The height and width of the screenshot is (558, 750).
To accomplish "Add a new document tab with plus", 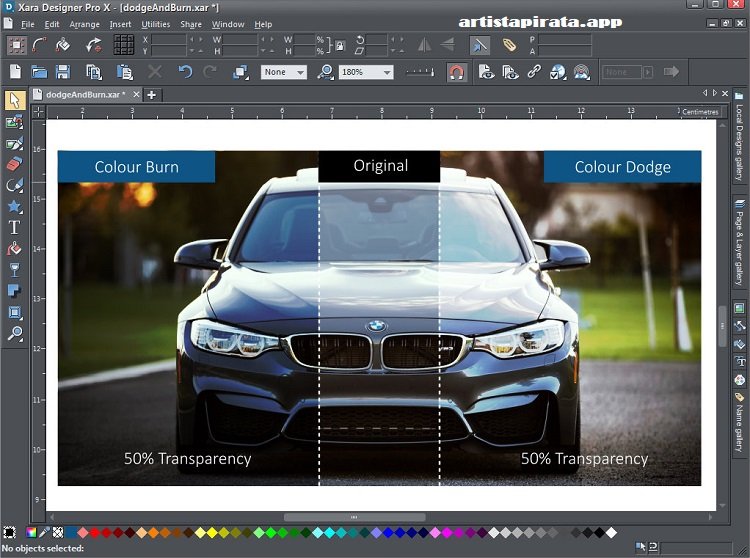I will pyautogui.click(x=152, y=95).
